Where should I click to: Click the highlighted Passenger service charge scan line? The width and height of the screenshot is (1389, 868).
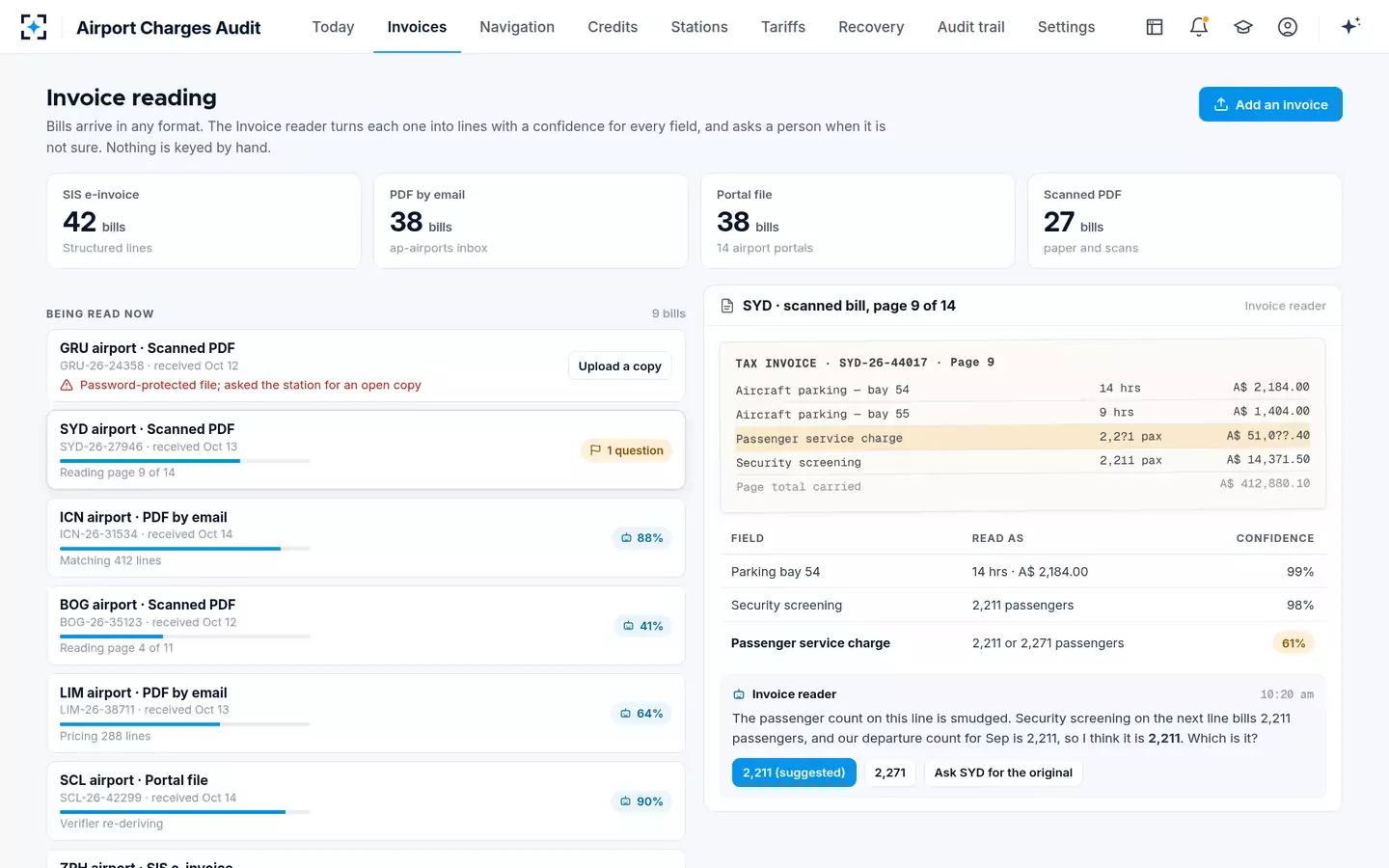pyautogui.click(x=1022, y=437)
